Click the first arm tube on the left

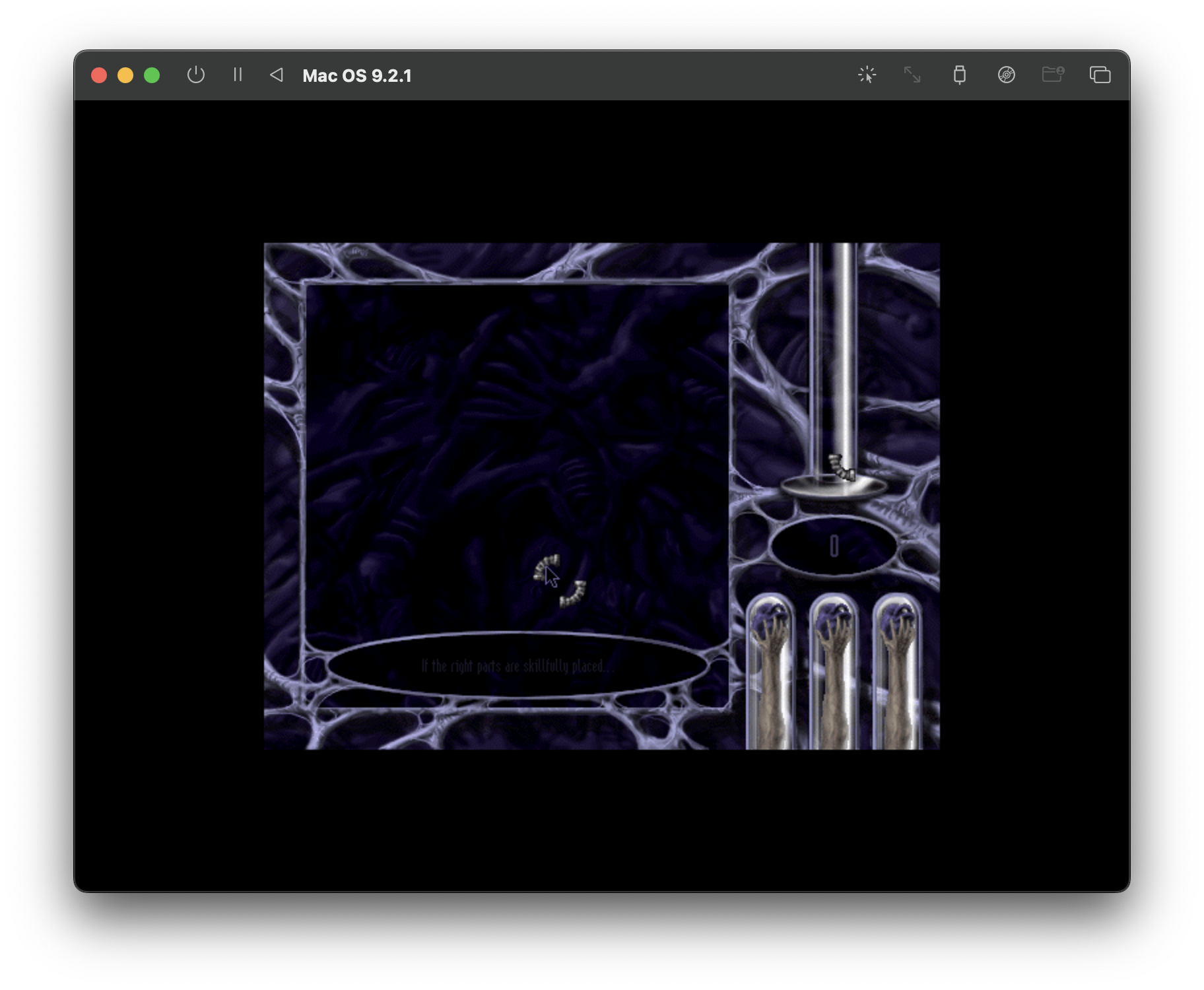point(770,671)
